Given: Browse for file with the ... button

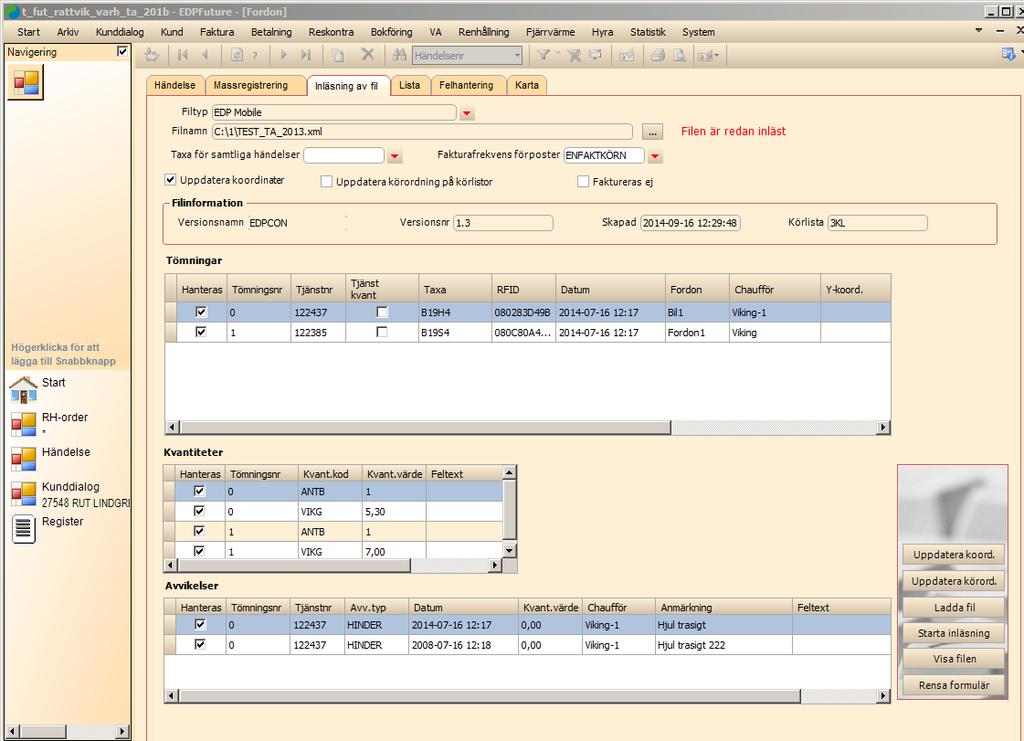Looking at the screenshot, I should (652, 132).
